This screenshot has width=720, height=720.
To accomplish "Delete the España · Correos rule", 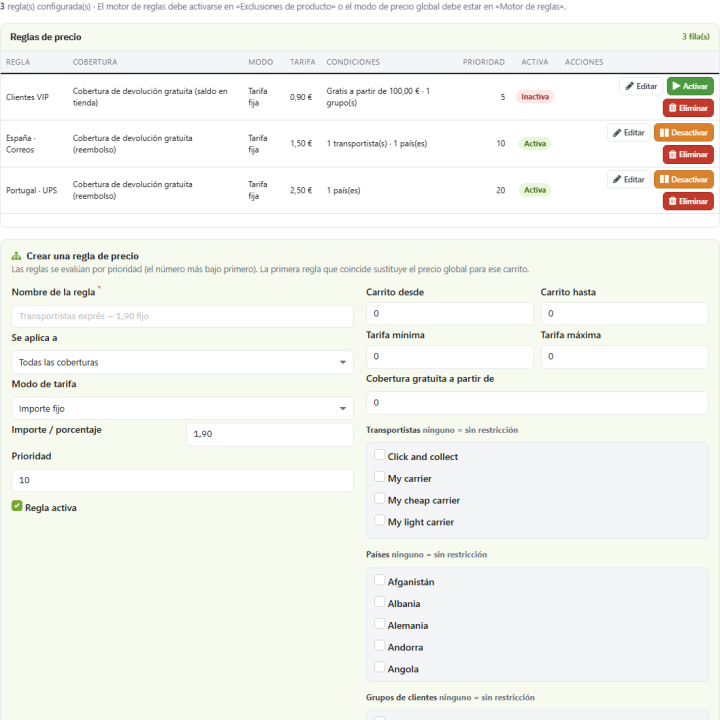I will coord(688,154).
